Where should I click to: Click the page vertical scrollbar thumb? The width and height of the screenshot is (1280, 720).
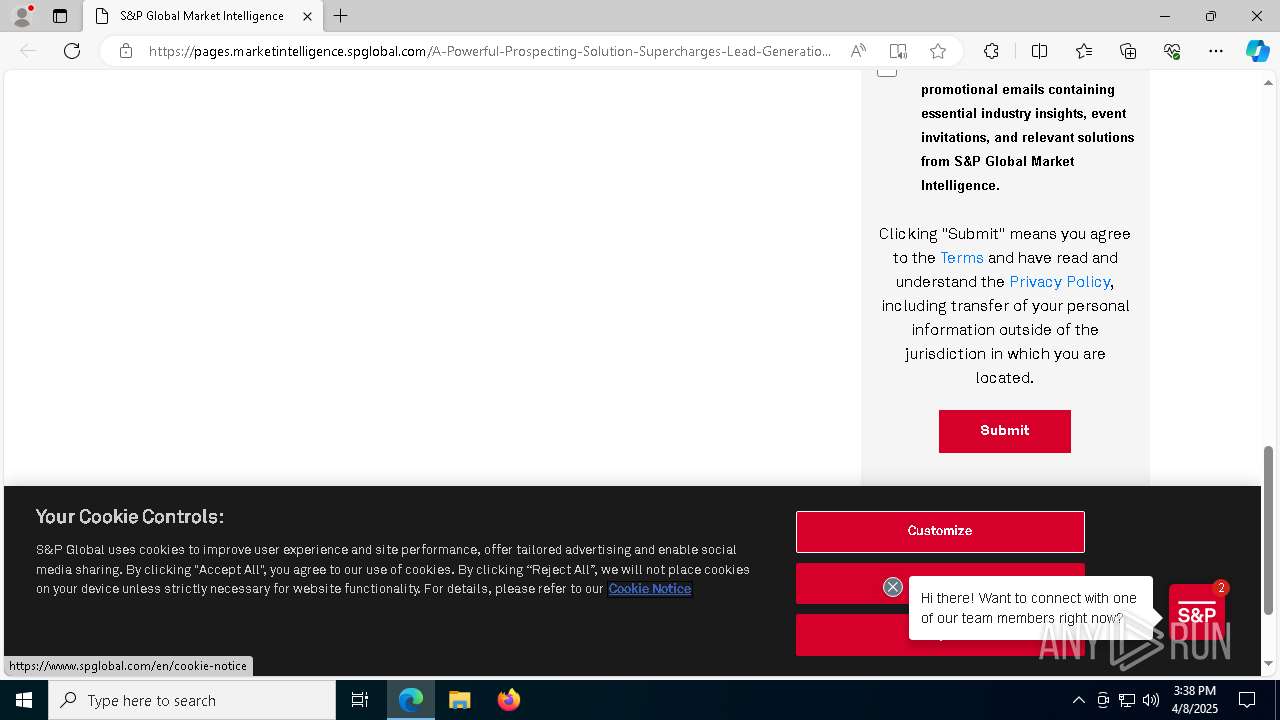(x=1269, y=530)
